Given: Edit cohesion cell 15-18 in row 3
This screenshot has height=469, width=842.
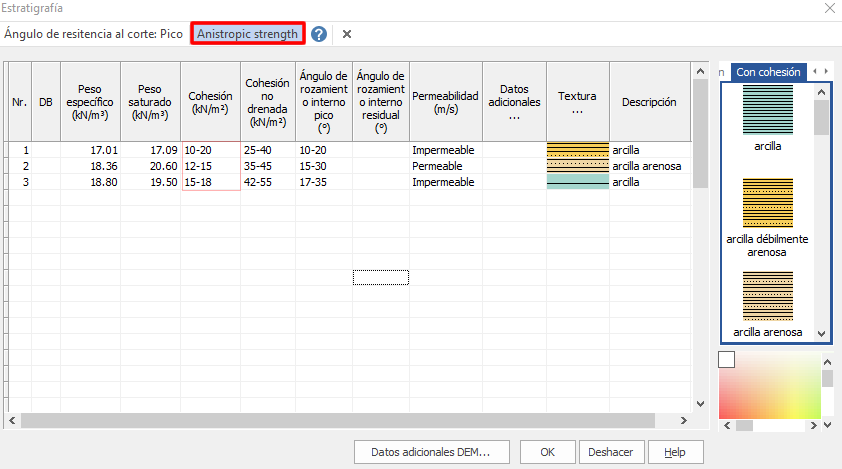Looking at the screenshot, I should click(x=210, y=182).
